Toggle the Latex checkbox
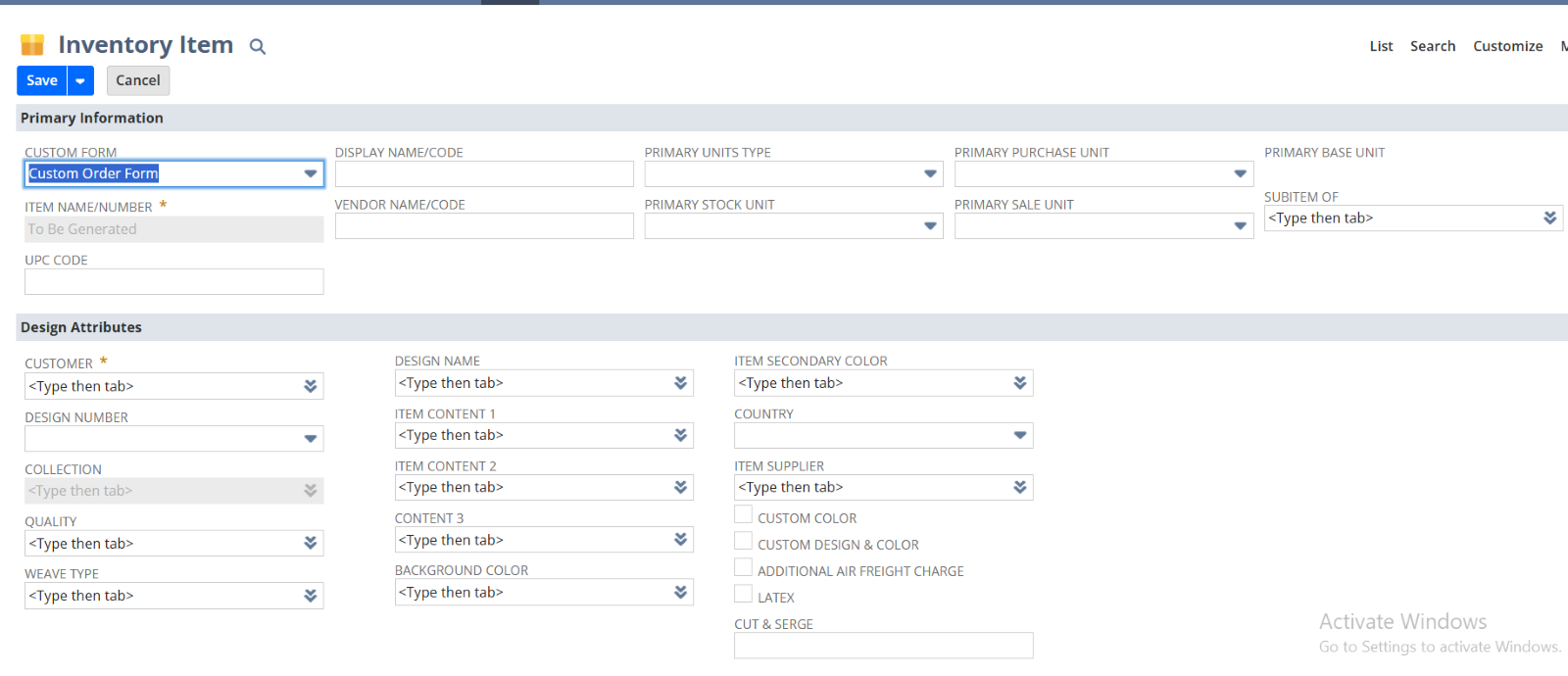This screenshot has width=1568, height=676. coord(744,595)
